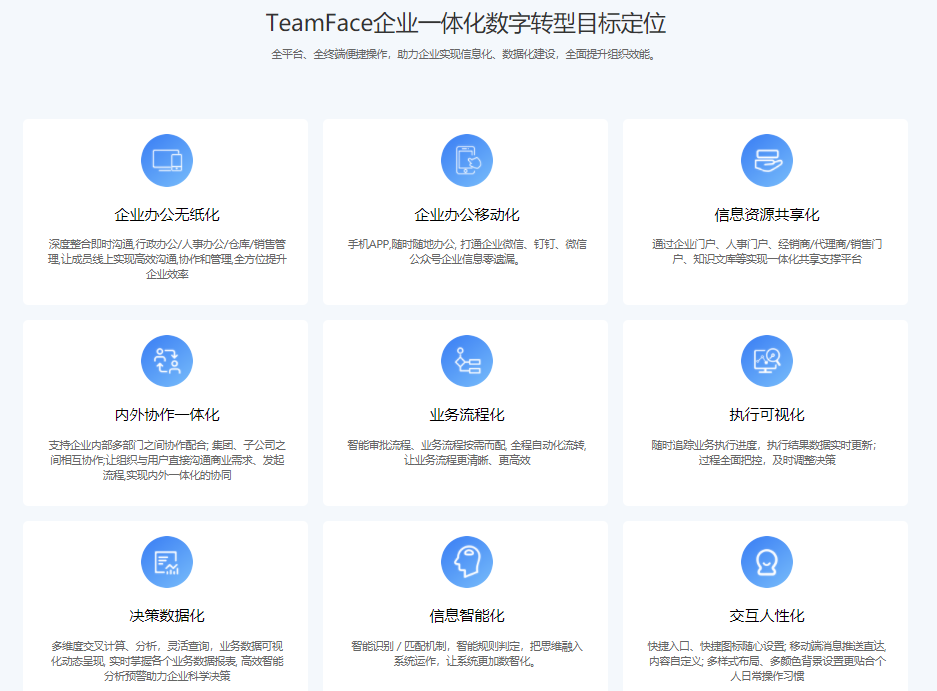
Task: Click the TeamFace企业一体化数字转型目标定位 heading
Action: pos(466,23)
